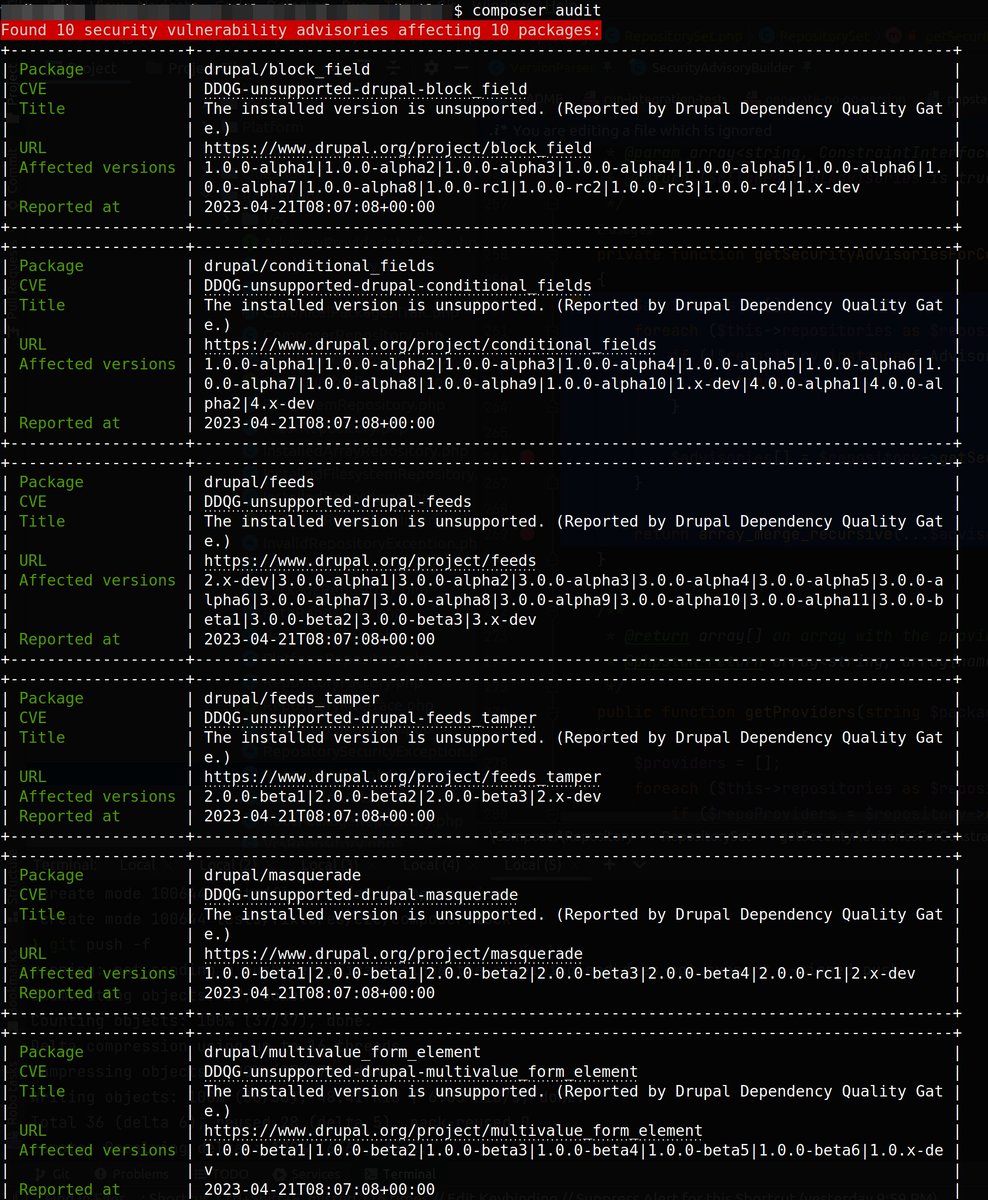Click the 'installed version is unsupported' title for masquerade

coord(573,914)
